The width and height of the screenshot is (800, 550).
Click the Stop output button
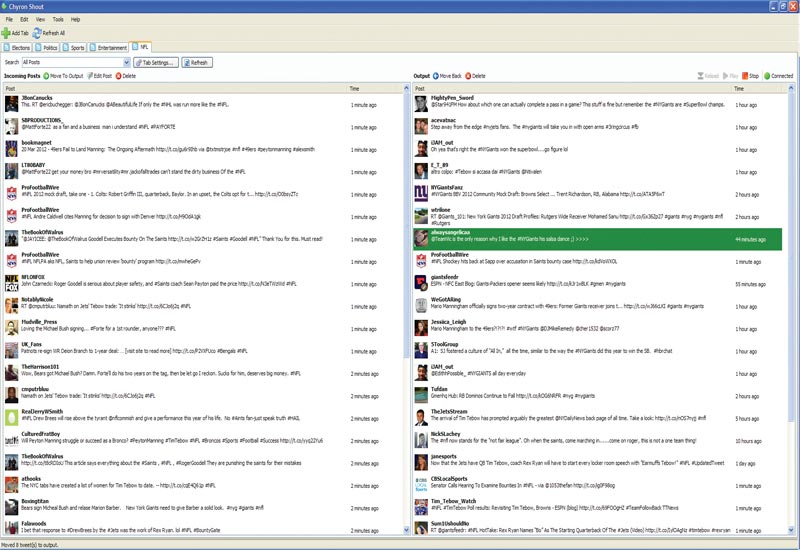[x=750, y=76]
